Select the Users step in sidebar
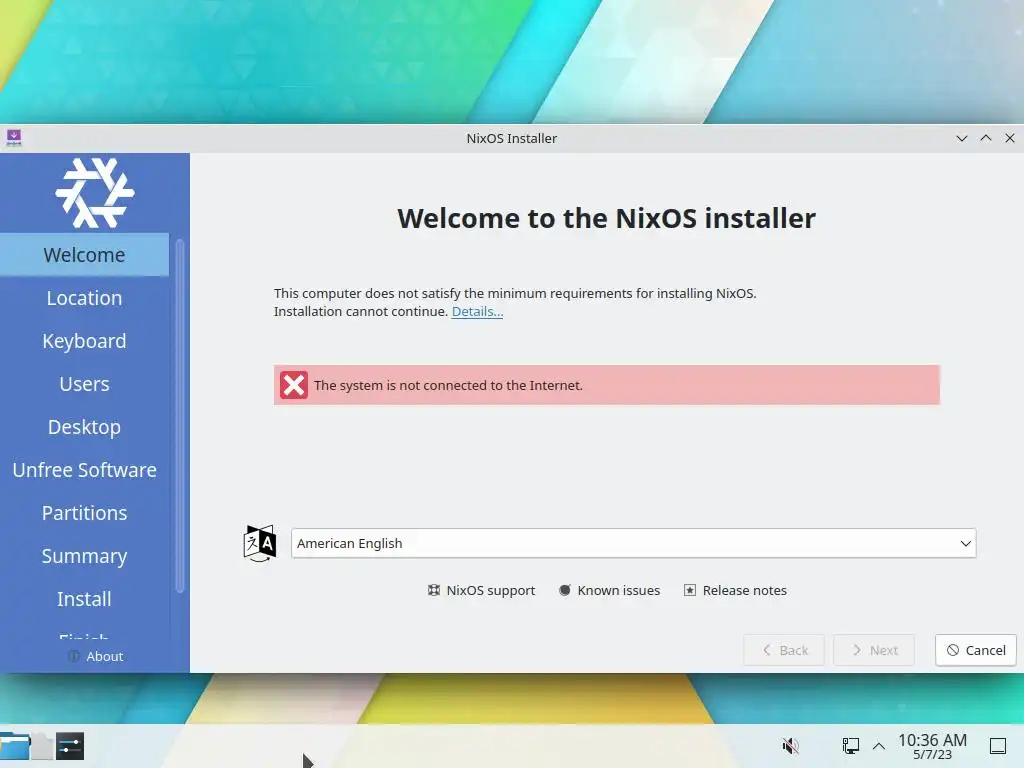This screenshot has width=1024, height=768. click(x=84, y=384)
